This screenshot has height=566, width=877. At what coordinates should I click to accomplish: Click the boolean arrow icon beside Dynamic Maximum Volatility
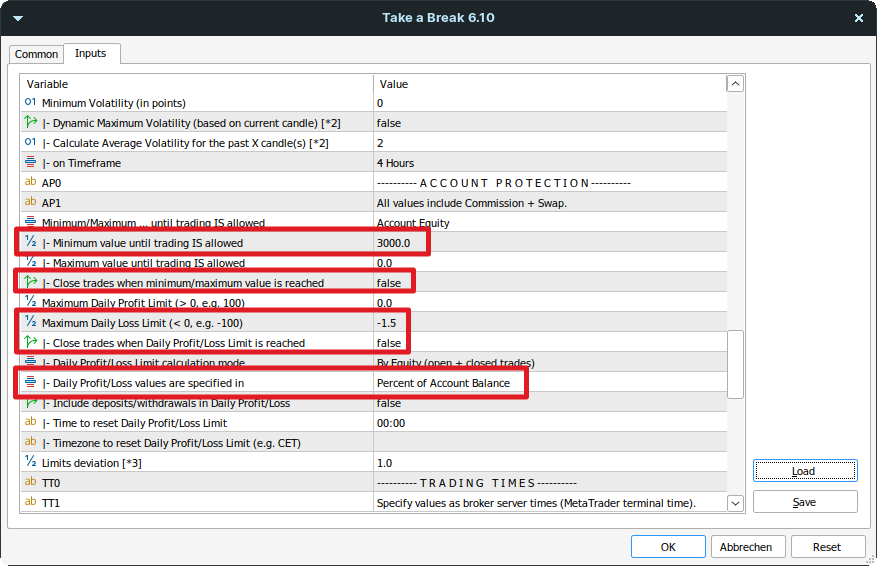pos(30,123)
